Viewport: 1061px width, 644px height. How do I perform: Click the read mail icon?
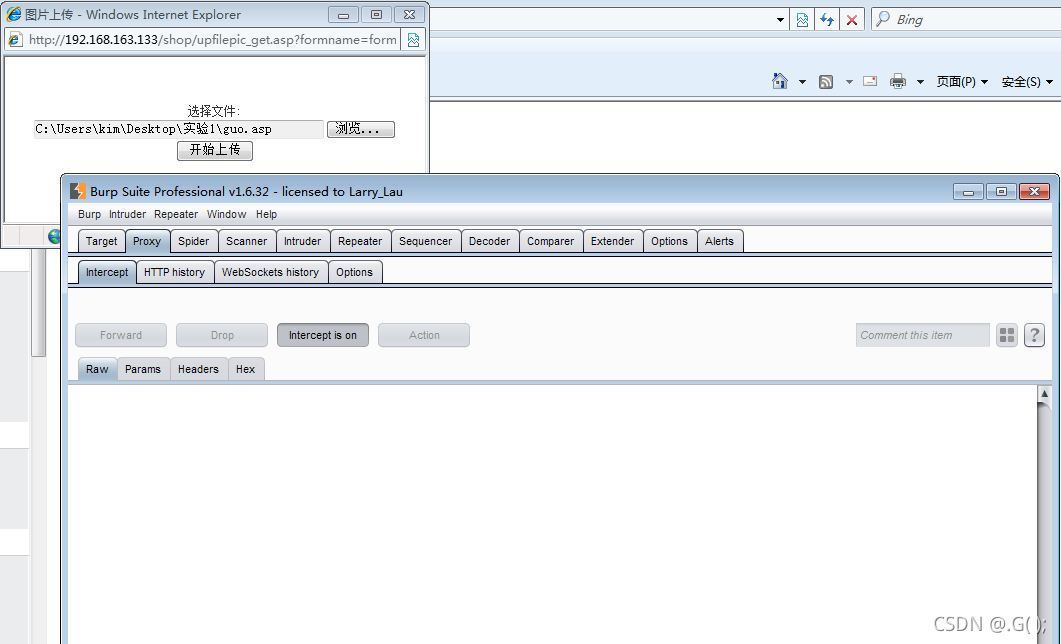click(x=870, y=81)
